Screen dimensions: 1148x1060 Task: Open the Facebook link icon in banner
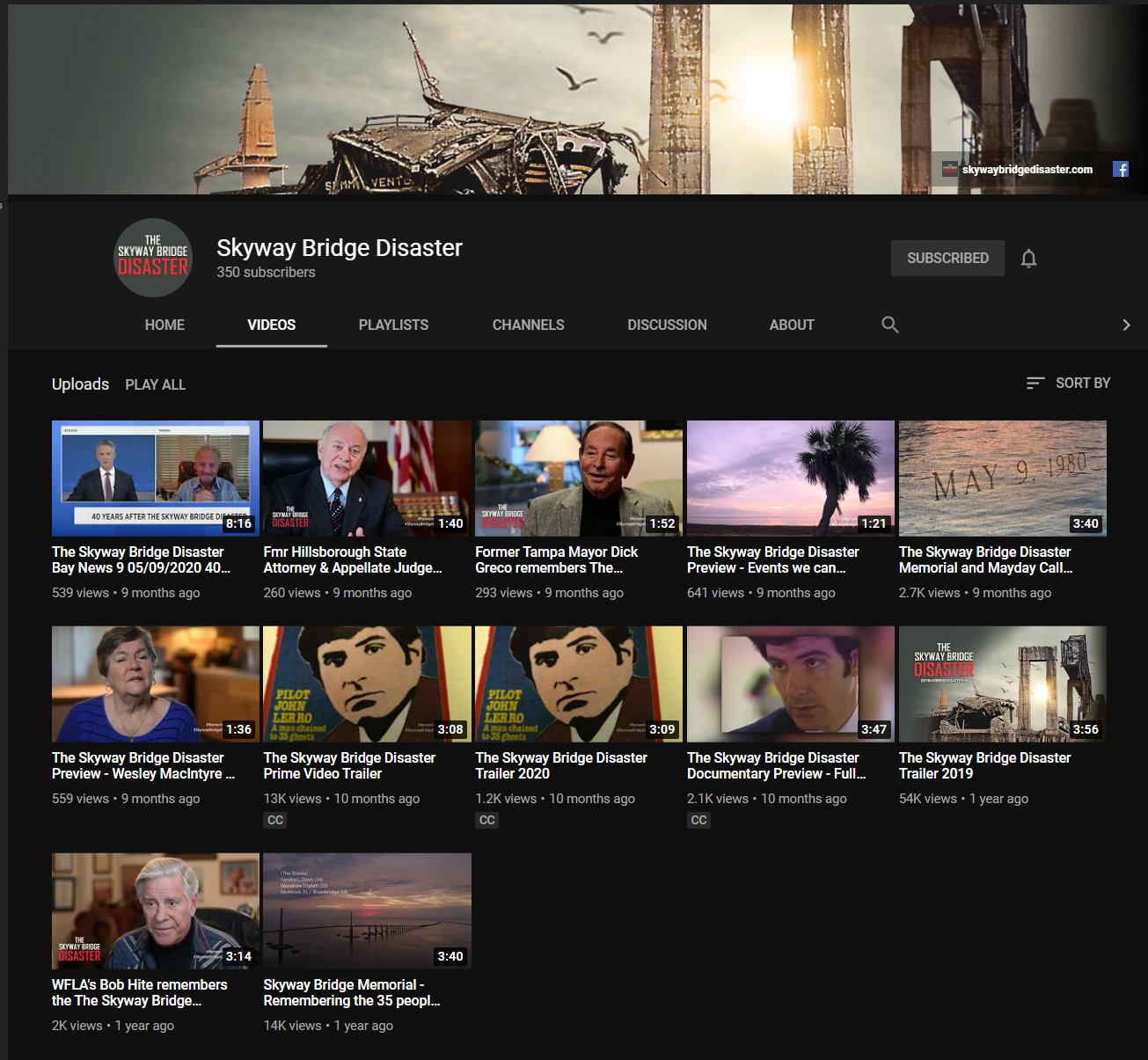tap(1121, 169)
